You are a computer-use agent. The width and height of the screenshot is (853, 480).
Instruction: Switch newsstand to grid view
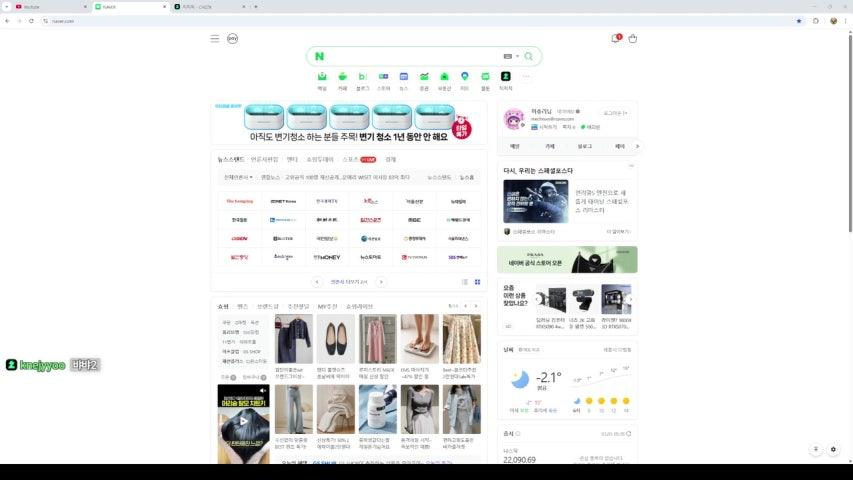[x=478, y=282]
